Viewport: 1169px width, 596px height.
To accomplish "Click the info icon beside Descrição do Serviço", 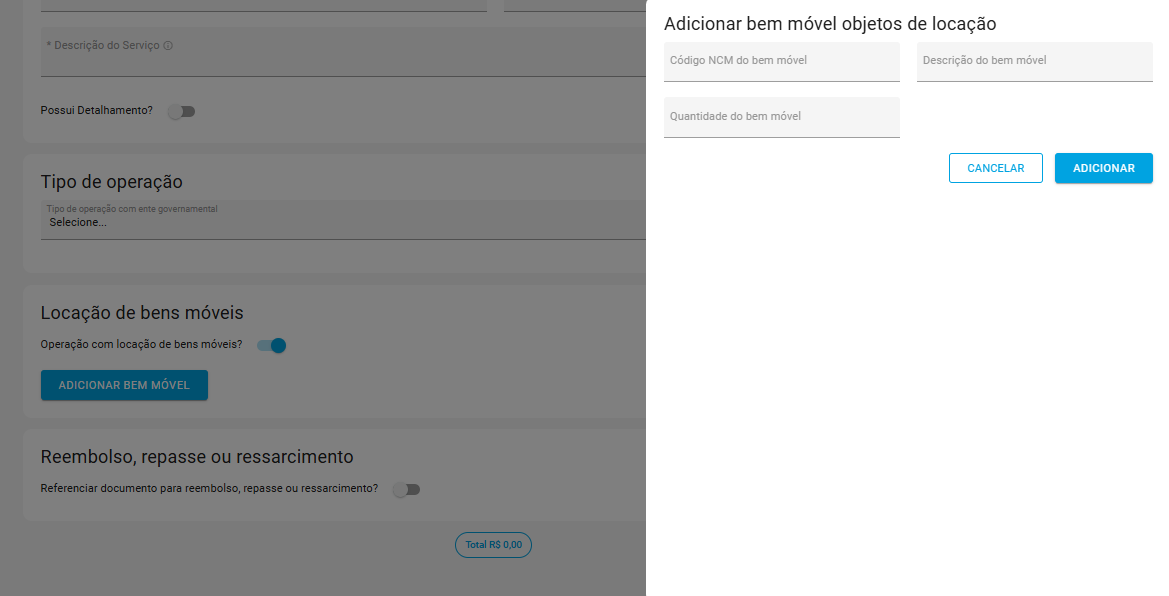I will tap(168, 46).
